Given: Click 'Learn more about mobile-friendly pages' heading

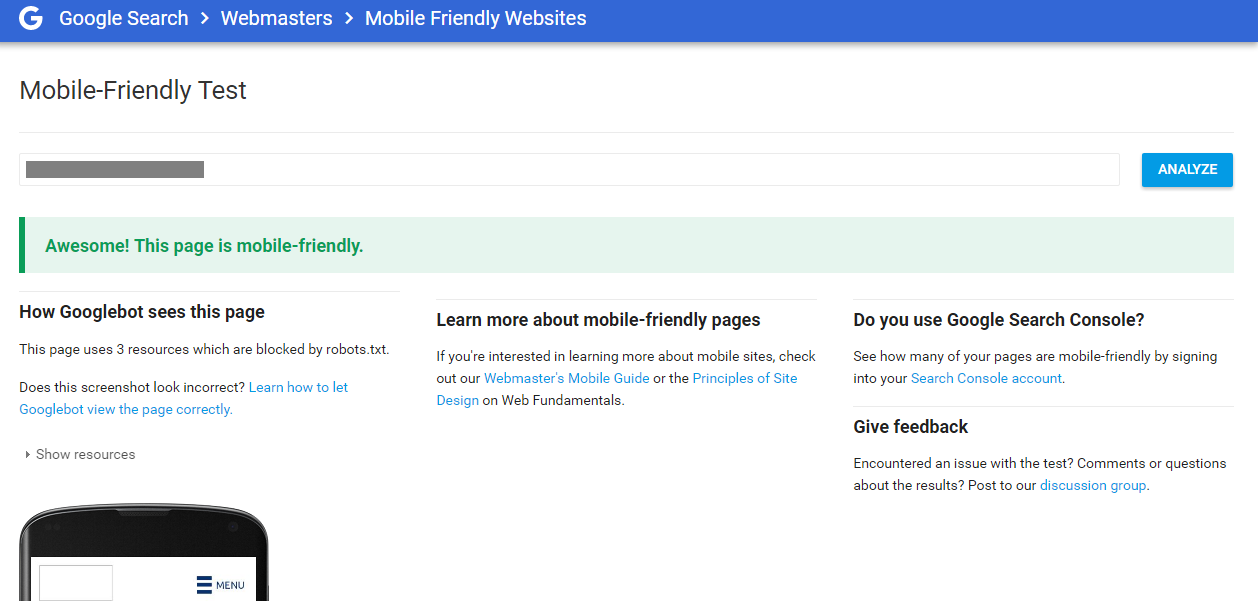Looking at the screenshot, I should coord(598,320).
